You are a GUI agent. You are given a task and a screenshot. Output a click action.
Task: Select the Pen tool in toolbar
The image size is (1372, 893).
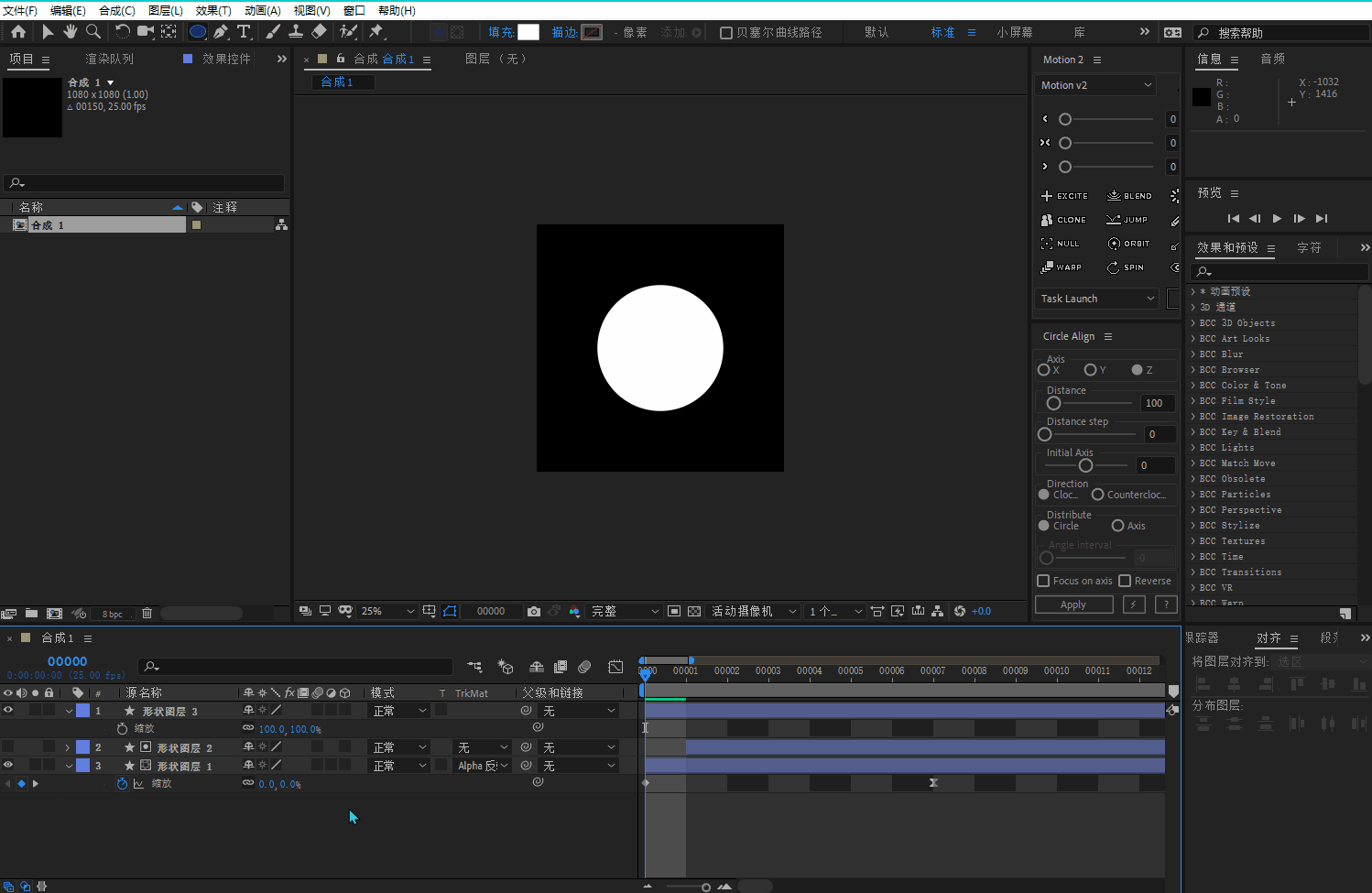(221, 32)
